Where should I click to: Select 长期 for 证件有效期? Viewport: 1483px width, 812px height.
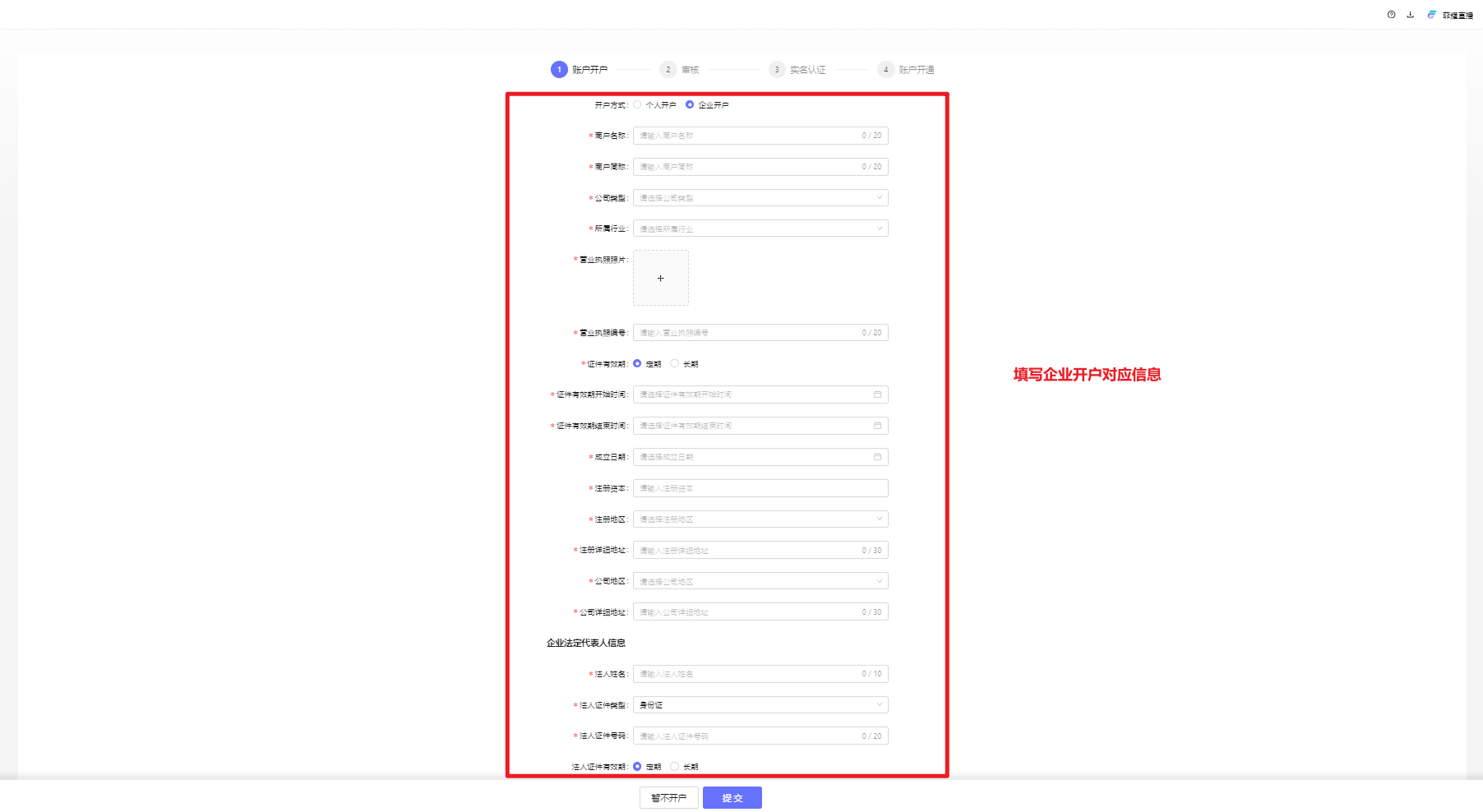coord(675,363)
